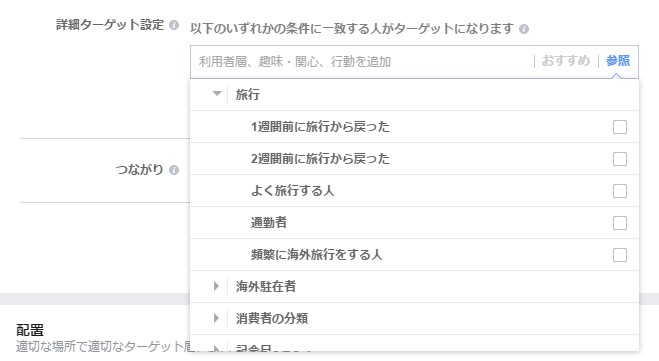Expand the 海外駐在者 category arrow
659x361 pixels.
coord(216,286)
